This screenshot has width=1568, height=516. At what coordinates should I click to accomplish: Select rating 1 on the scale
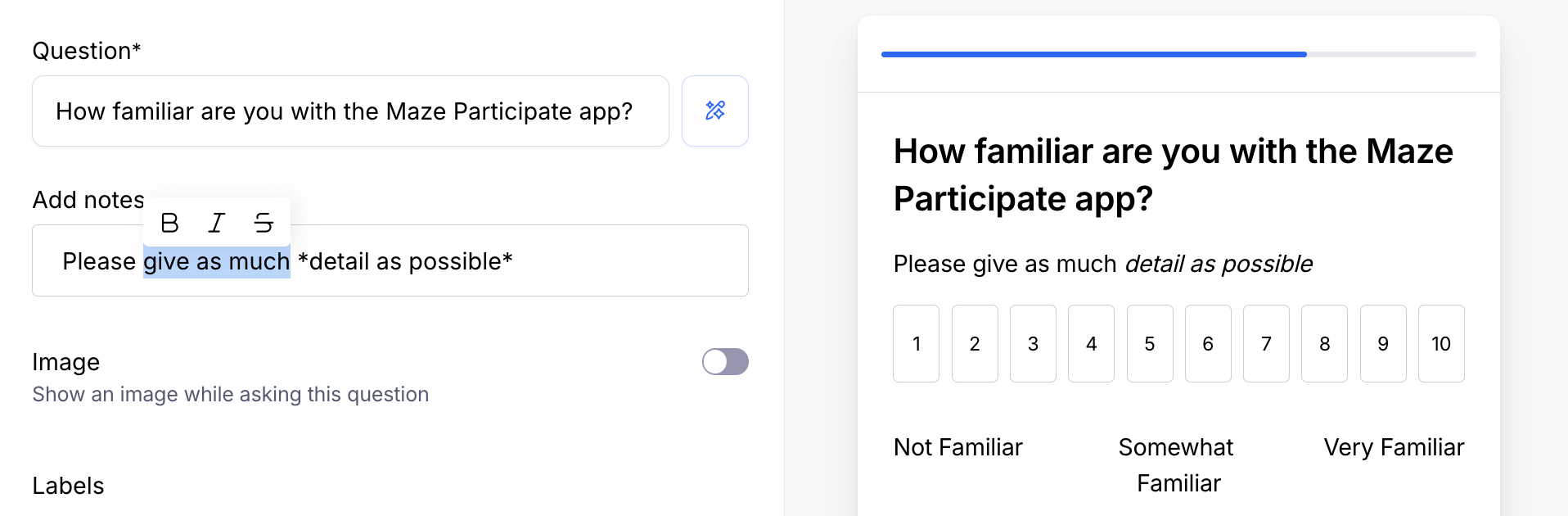(x=916, y=344)
